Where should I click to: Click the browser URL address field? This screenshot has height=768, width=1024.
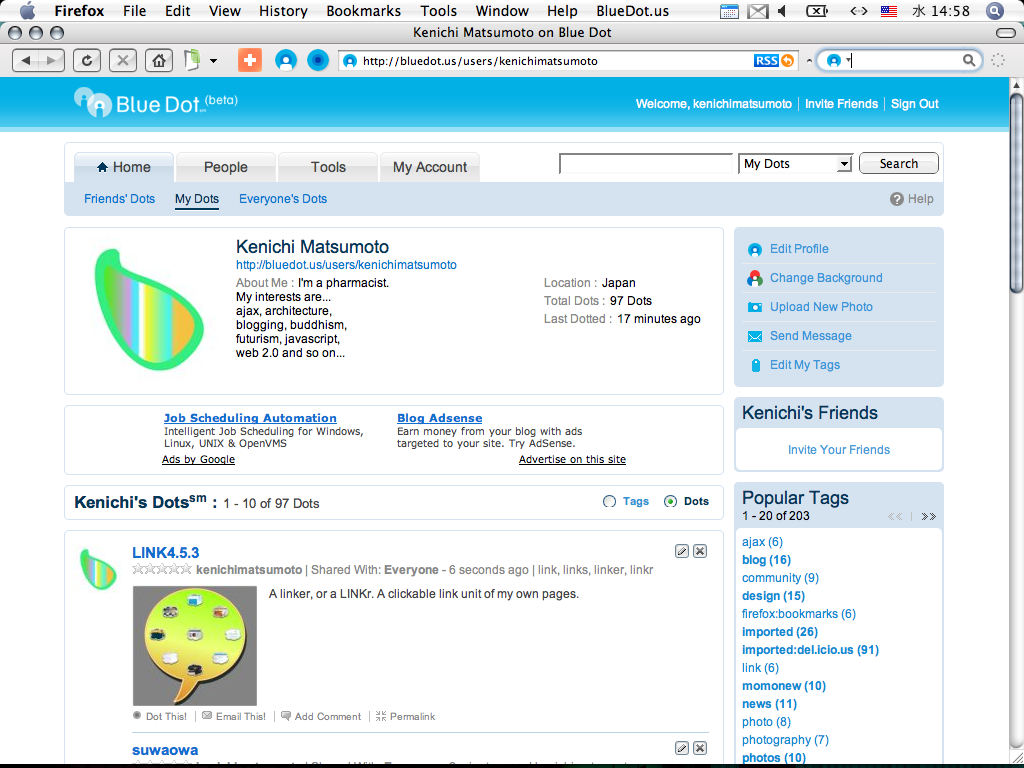(555, 61)
